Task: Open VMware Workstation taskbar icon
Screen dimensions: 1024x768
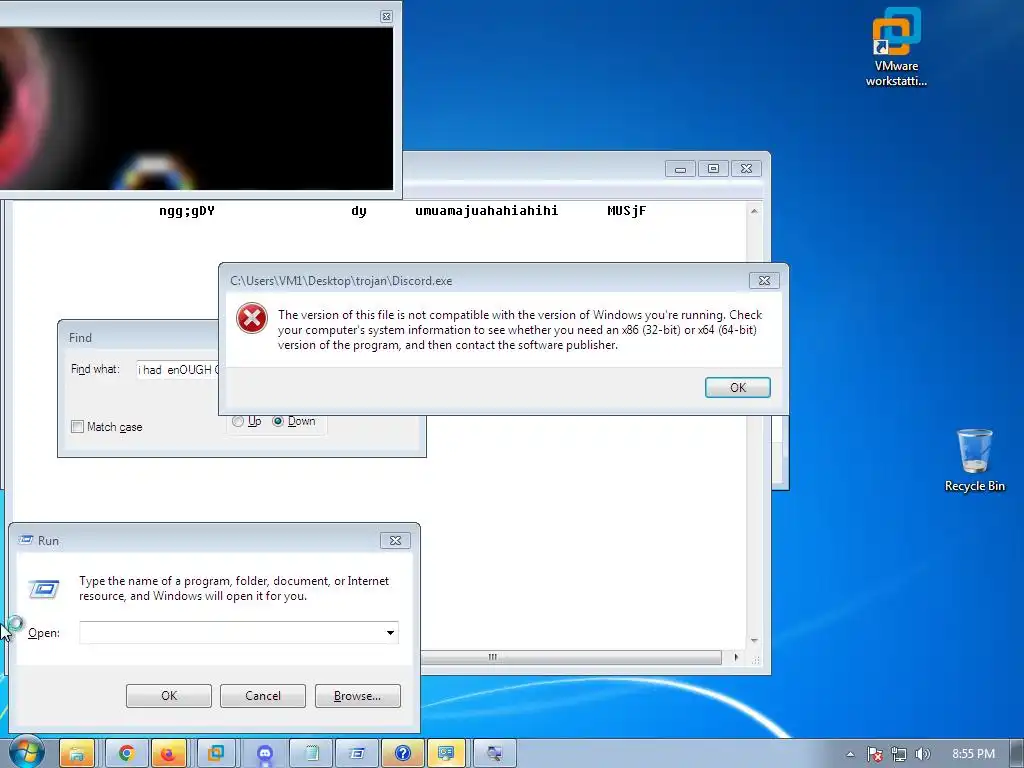Action: click(216, 754)
